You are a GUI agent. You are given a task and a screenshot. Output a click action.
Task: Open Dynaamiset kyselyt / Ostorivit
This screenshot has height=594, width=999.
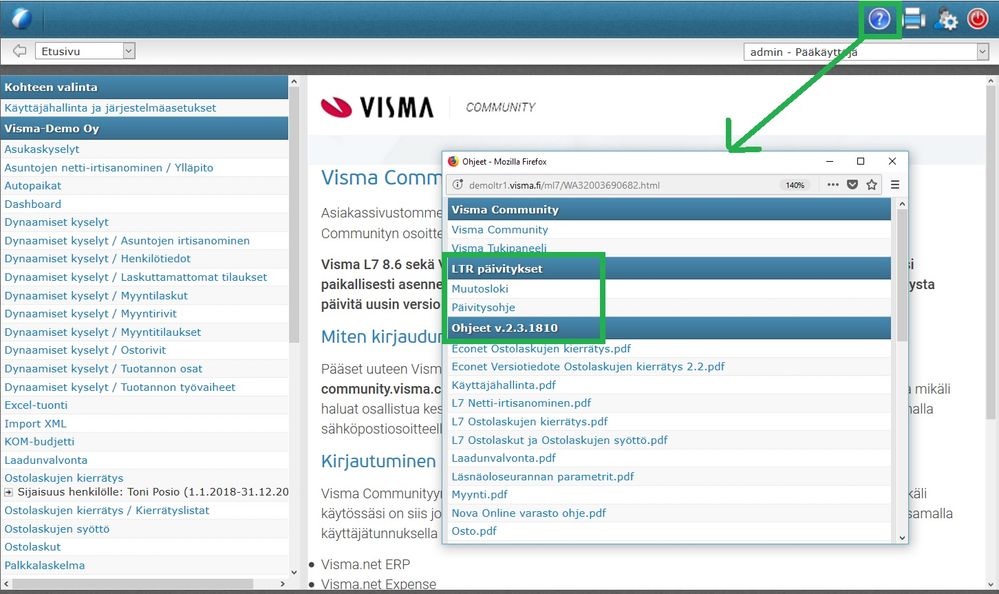point(85,350)
